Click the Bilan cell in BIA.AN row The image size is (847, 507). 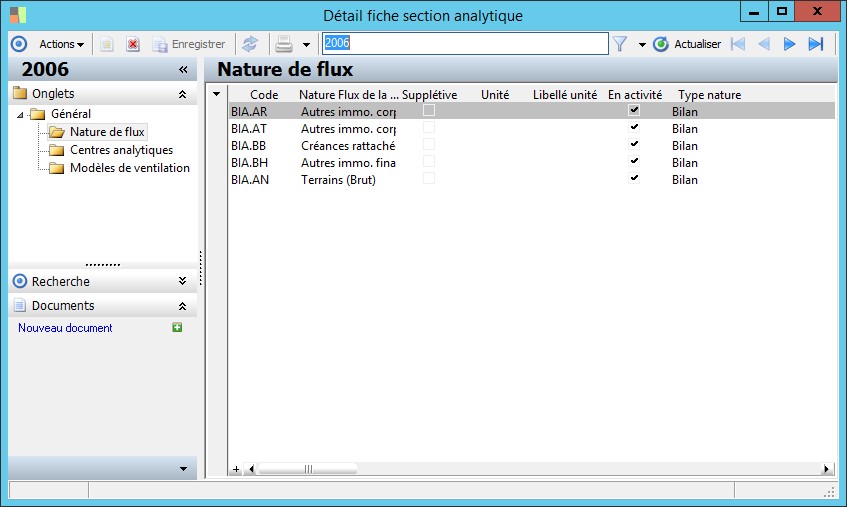click(x=685, y=180)
